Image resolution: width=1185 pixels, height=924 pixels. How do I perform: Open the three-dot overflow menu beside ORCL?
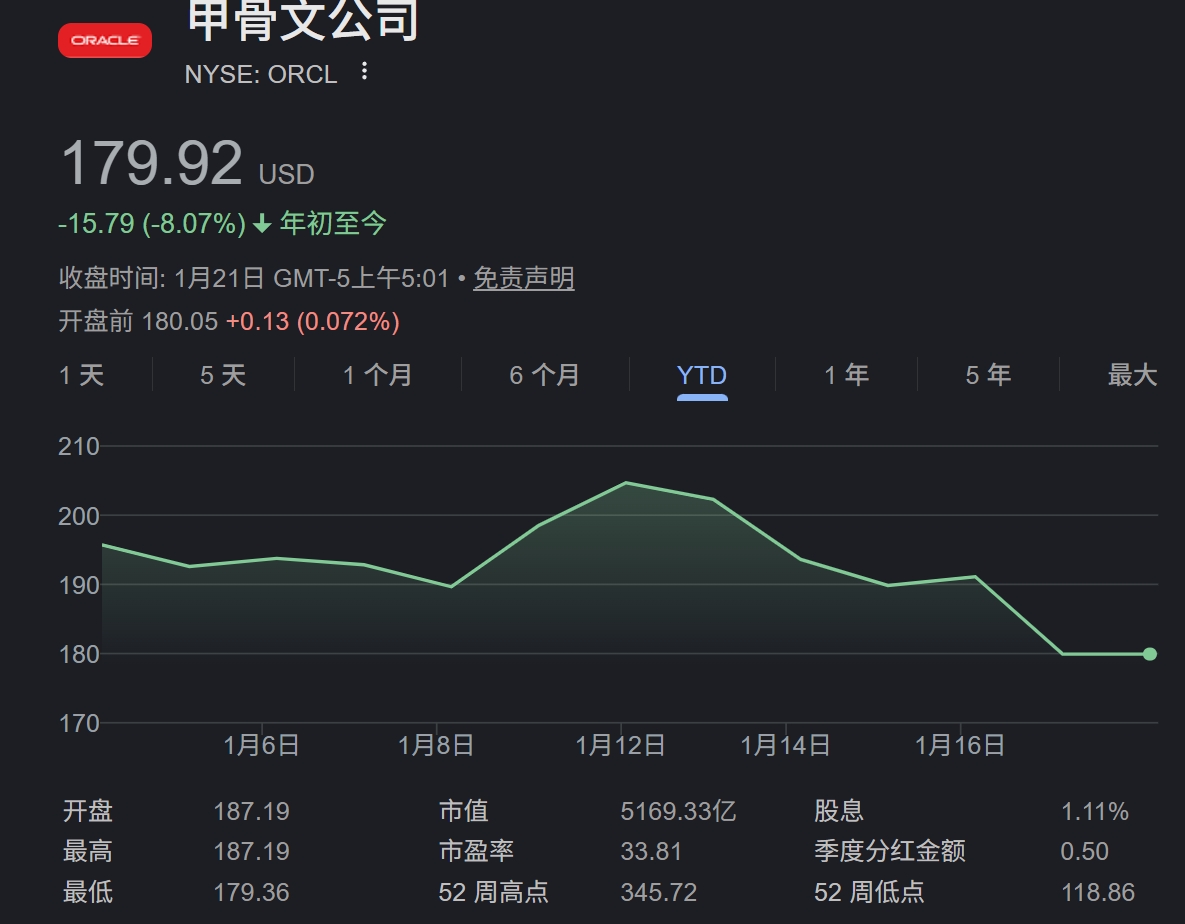[x=364, y=72]
